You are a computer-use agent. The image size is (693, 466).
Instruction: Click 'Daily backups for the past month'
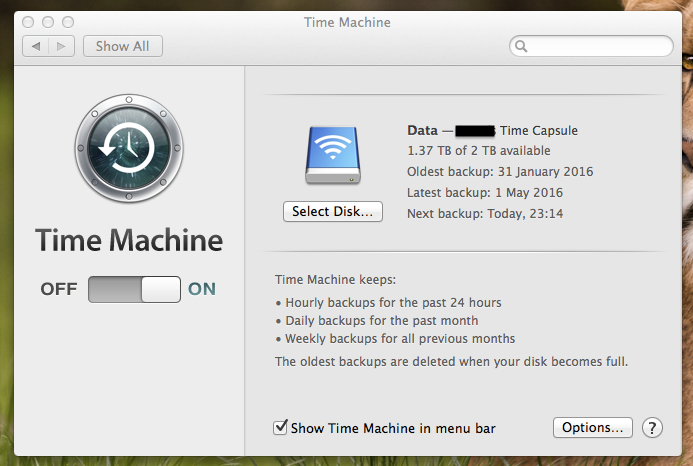[382, 321]
